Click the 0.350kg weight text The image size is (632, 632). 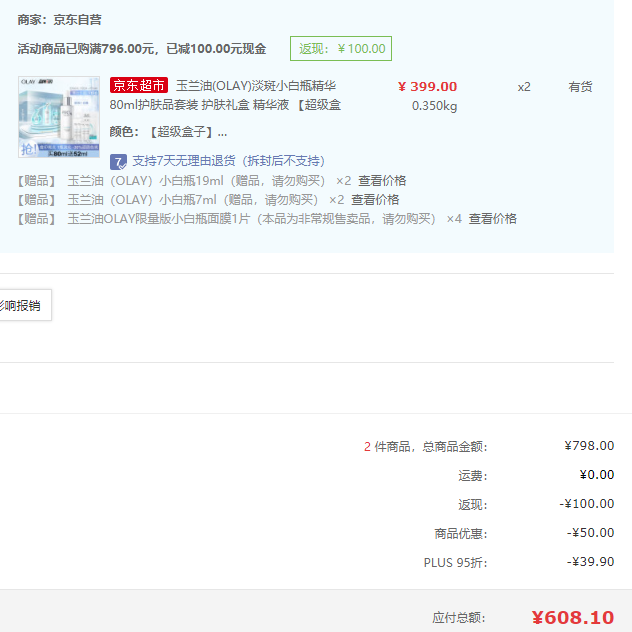click(434, 106)
